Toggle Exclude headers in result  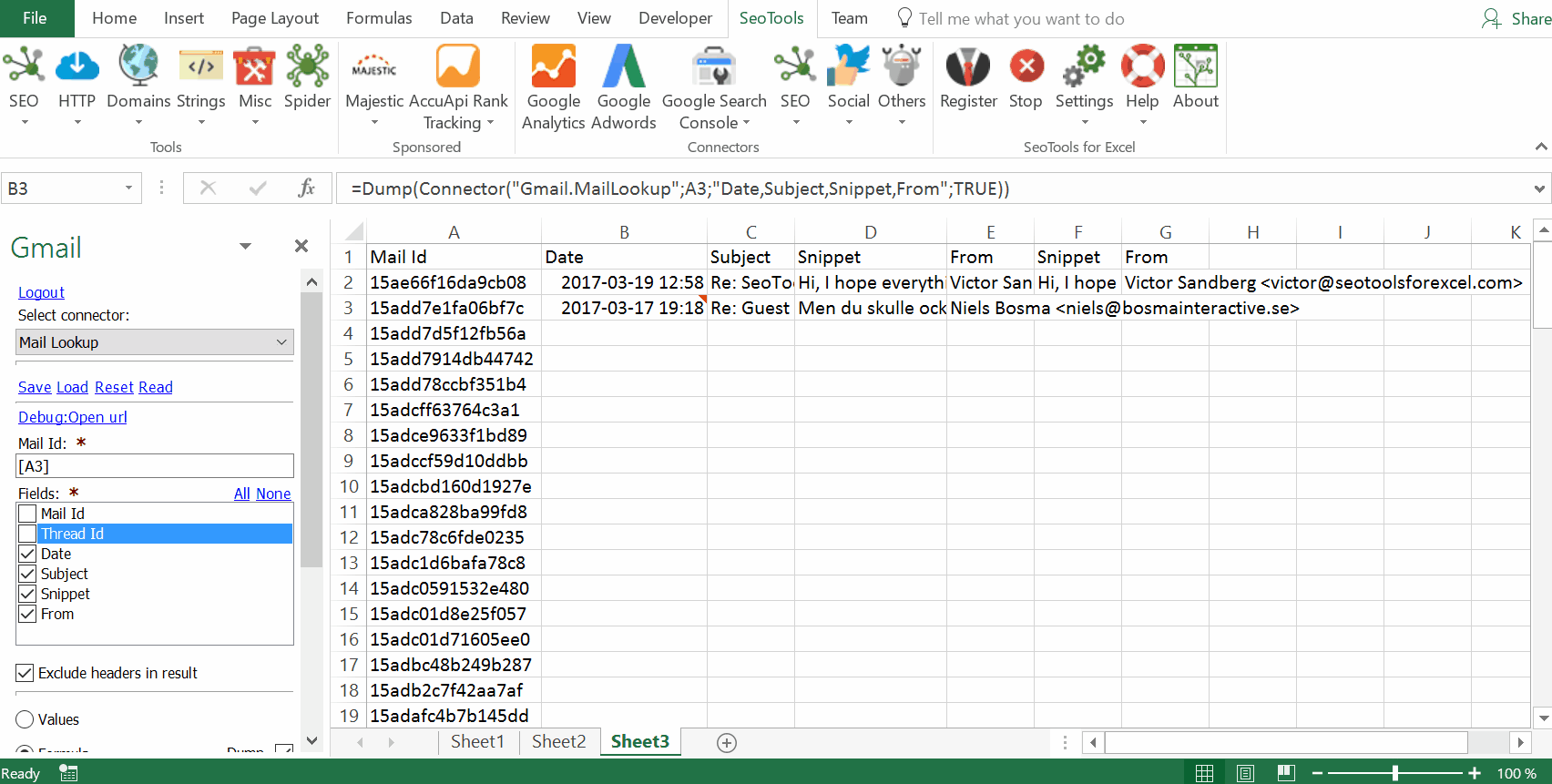point(26,673)
